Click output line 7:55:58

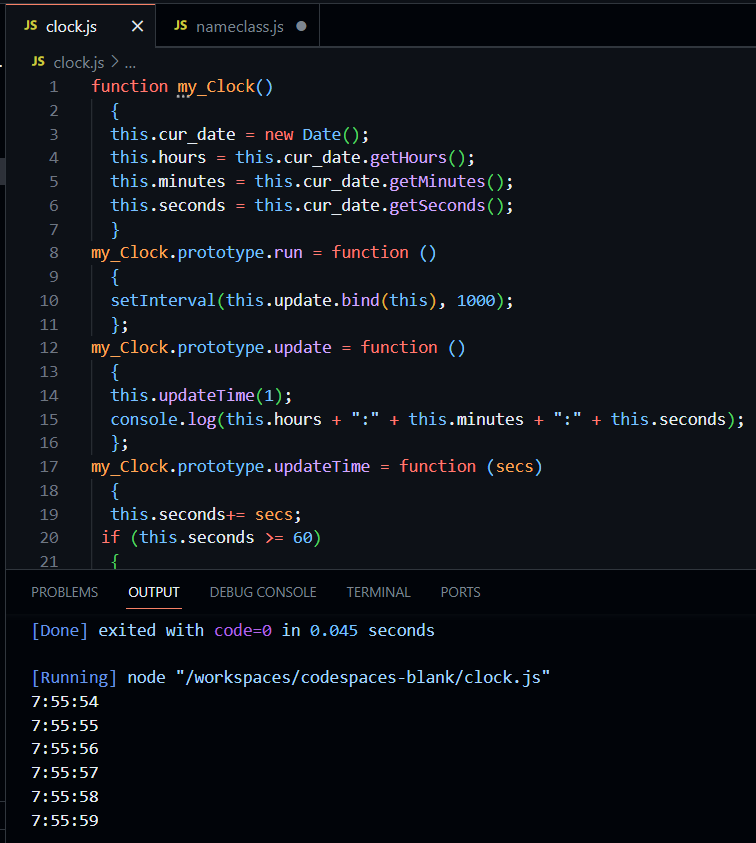point(65,797)
